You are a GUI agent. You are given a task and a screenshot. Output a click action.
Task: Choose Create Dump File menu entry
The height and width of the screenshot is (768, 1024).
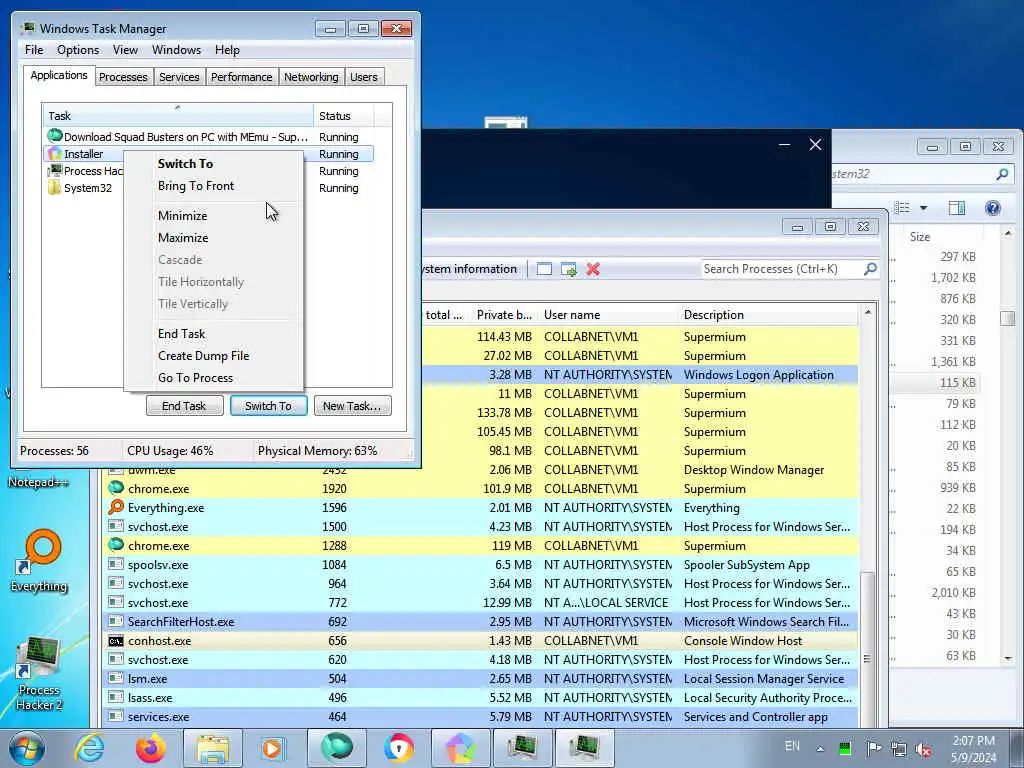click(x=204, y=356)
